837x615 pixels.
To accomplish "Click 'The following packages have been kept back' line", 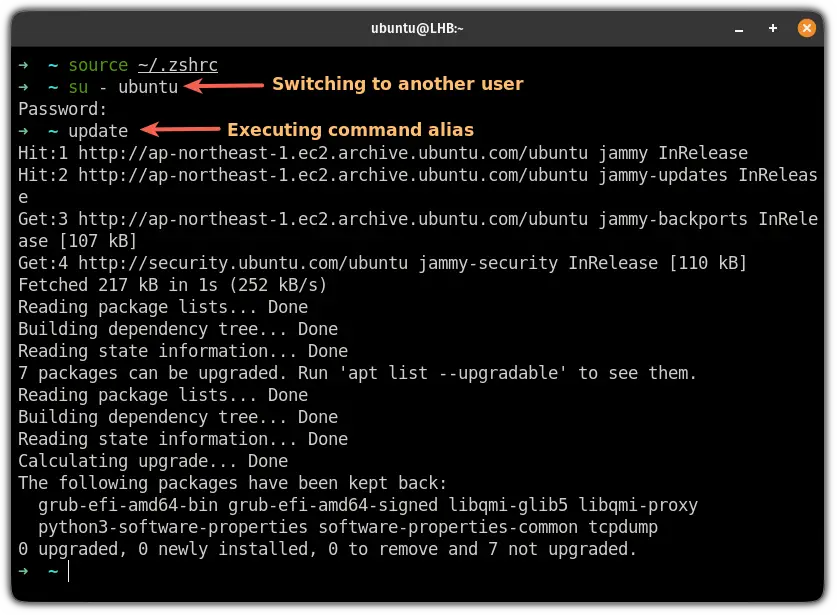I will (232, 483).
